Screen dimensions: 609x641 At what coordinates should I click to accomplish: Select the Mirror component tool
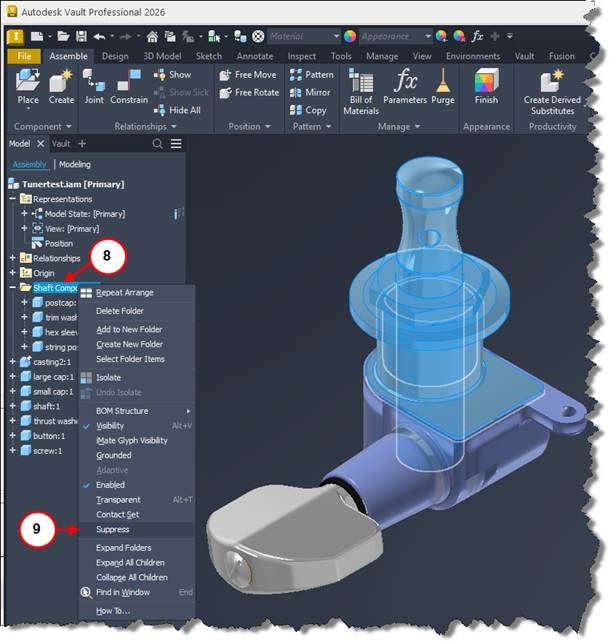pyautogui.click(x=310, y=93)
